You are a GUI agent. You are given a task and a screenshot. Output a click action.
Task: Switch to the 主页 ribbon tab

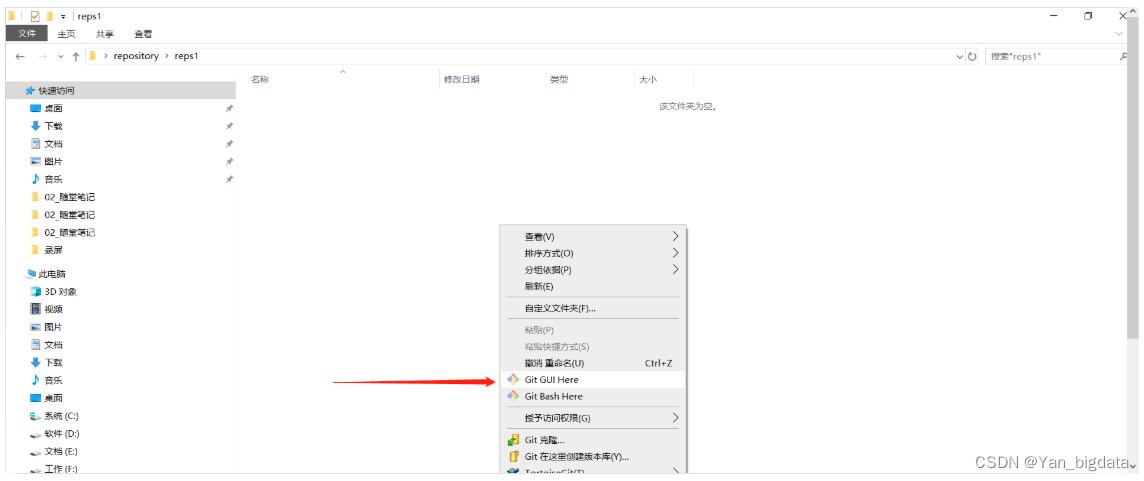tap(66, 34)
